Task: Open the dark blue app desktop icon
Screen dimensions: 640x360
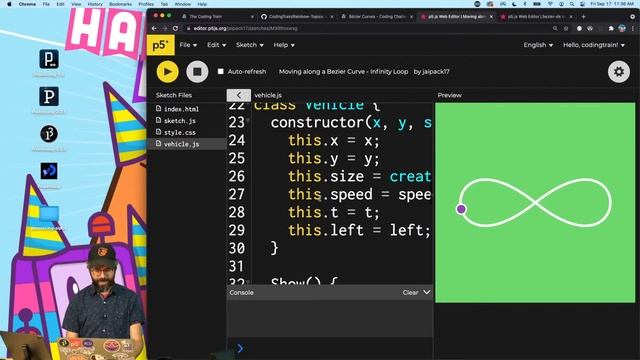Action: point(49,171)
